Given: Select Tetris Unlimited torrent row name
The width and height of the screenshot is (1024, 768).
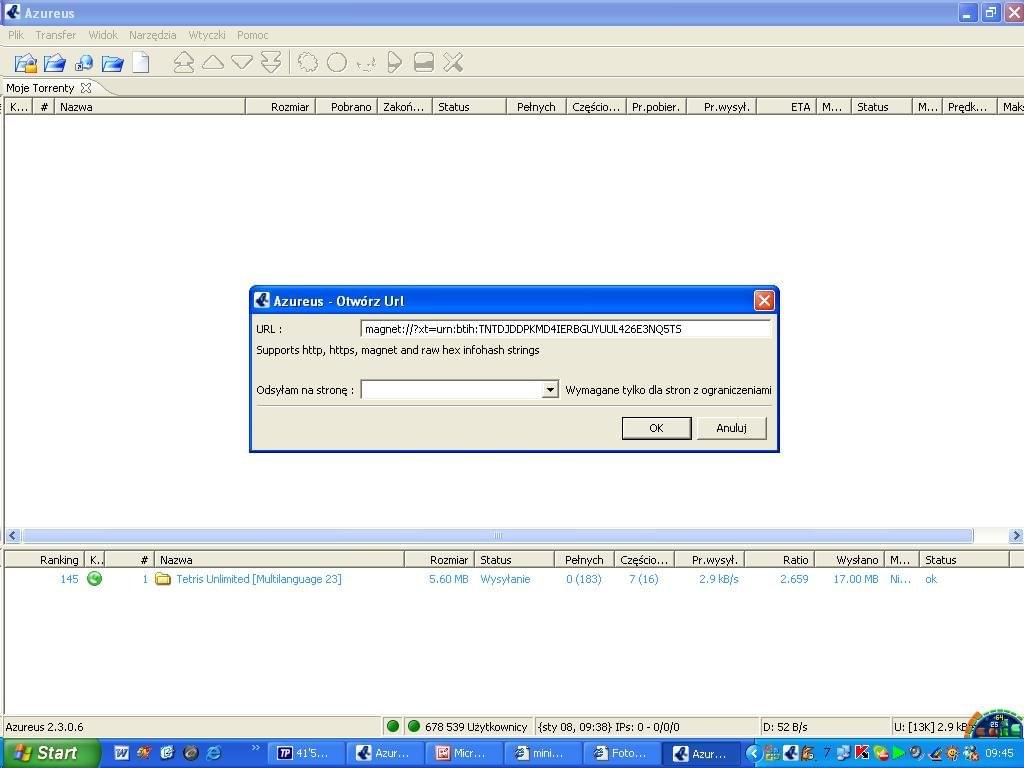Looking at the screenshot, I should click(259, 579).
